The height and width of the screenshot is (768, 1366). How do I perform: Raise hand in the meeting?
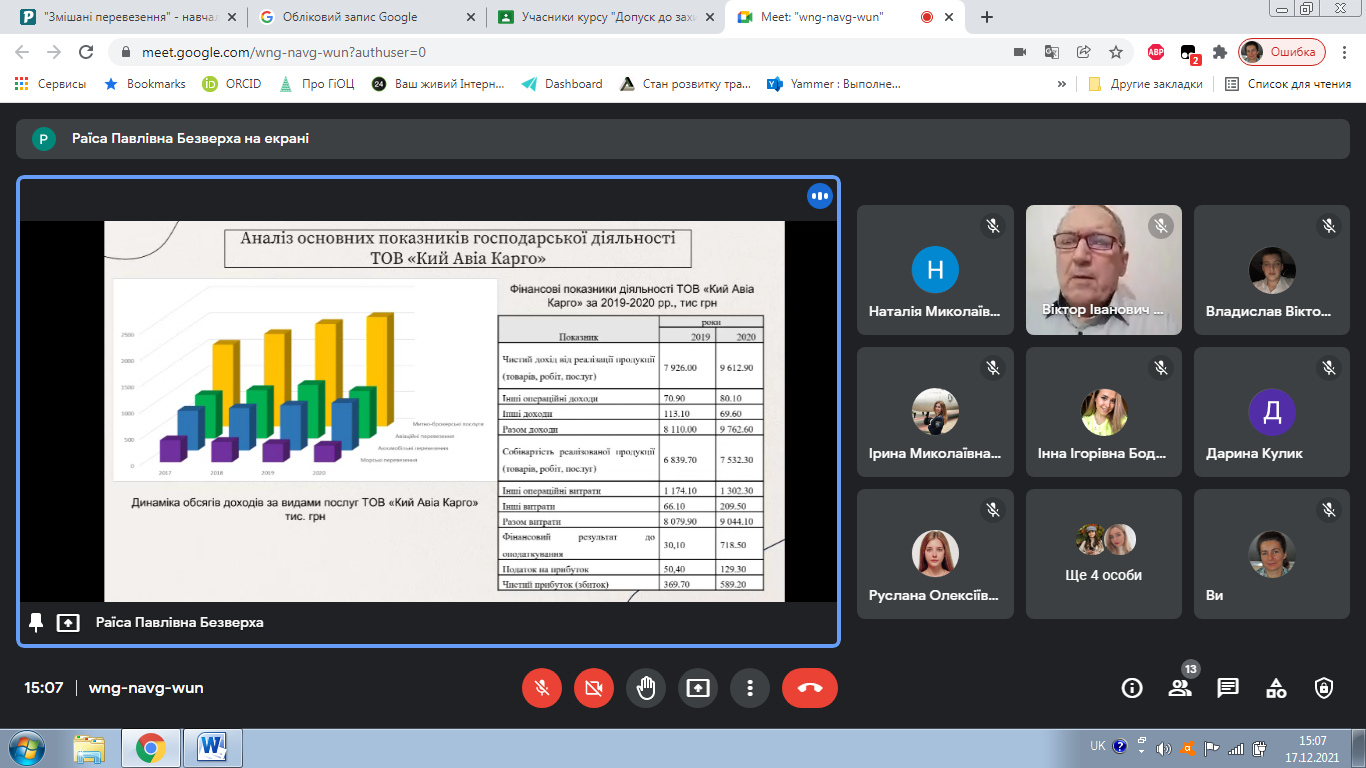[x=646, y=688]
